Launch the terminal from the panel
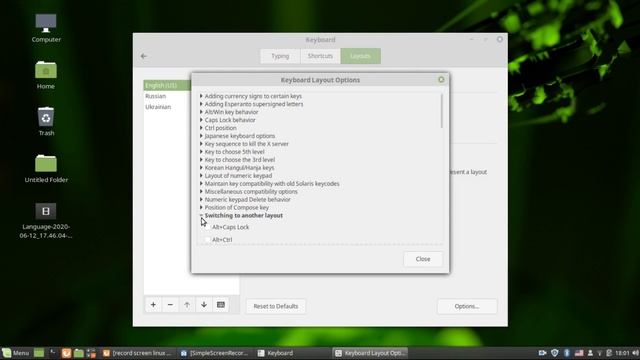The width and height of the screenshot is (640, 360). (x=52, y=353)
